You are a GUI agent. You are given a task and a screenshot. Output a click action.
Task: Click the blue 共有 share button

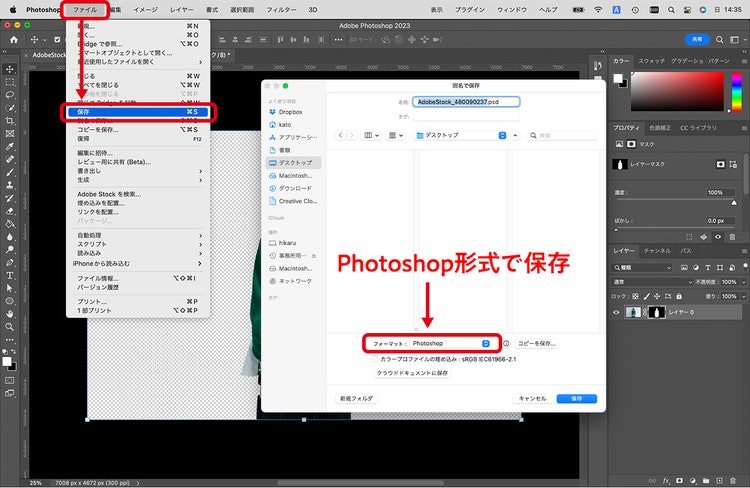point(697,40)
